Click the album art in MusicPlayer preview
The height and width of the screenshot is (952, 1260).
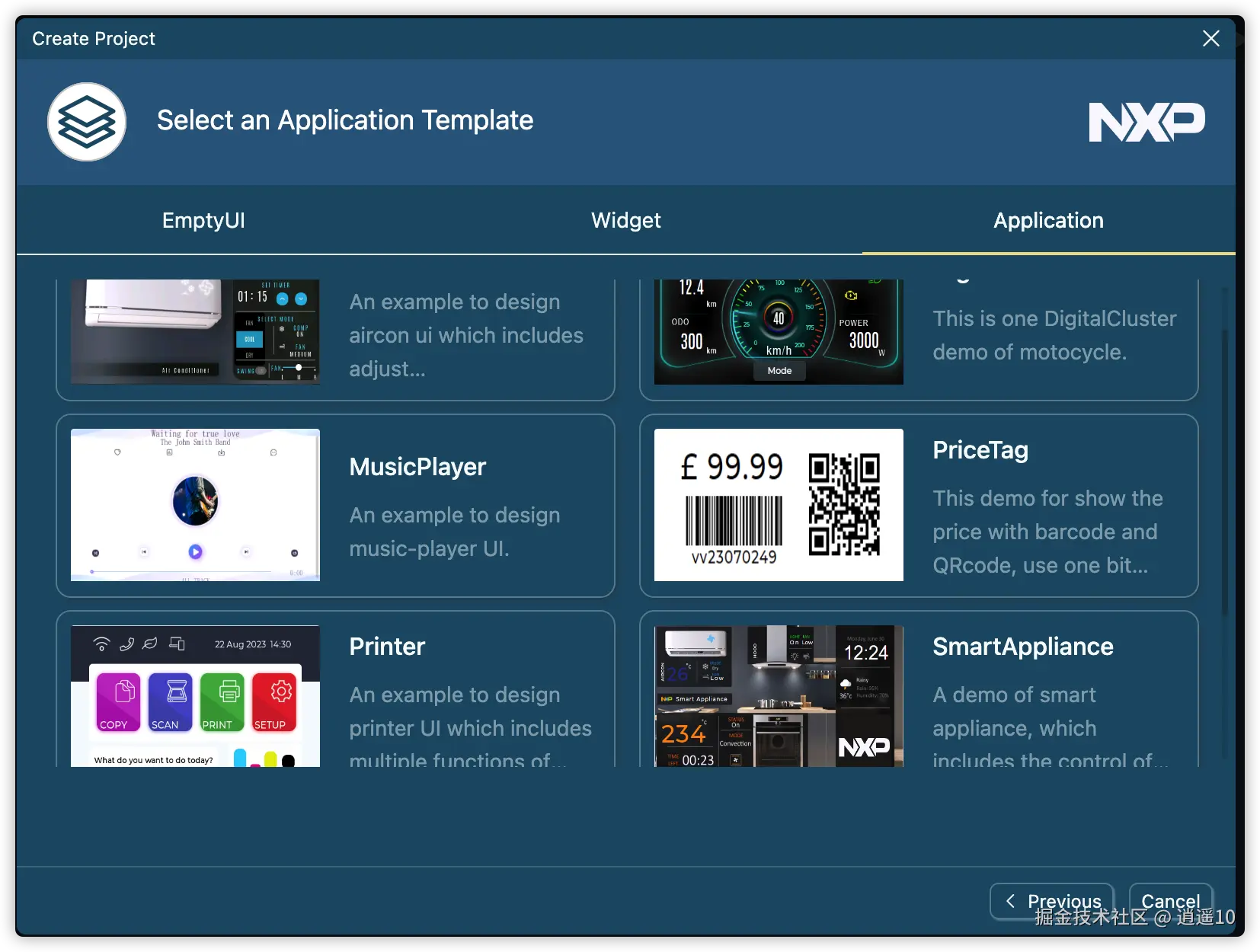(x=196, y=501)
